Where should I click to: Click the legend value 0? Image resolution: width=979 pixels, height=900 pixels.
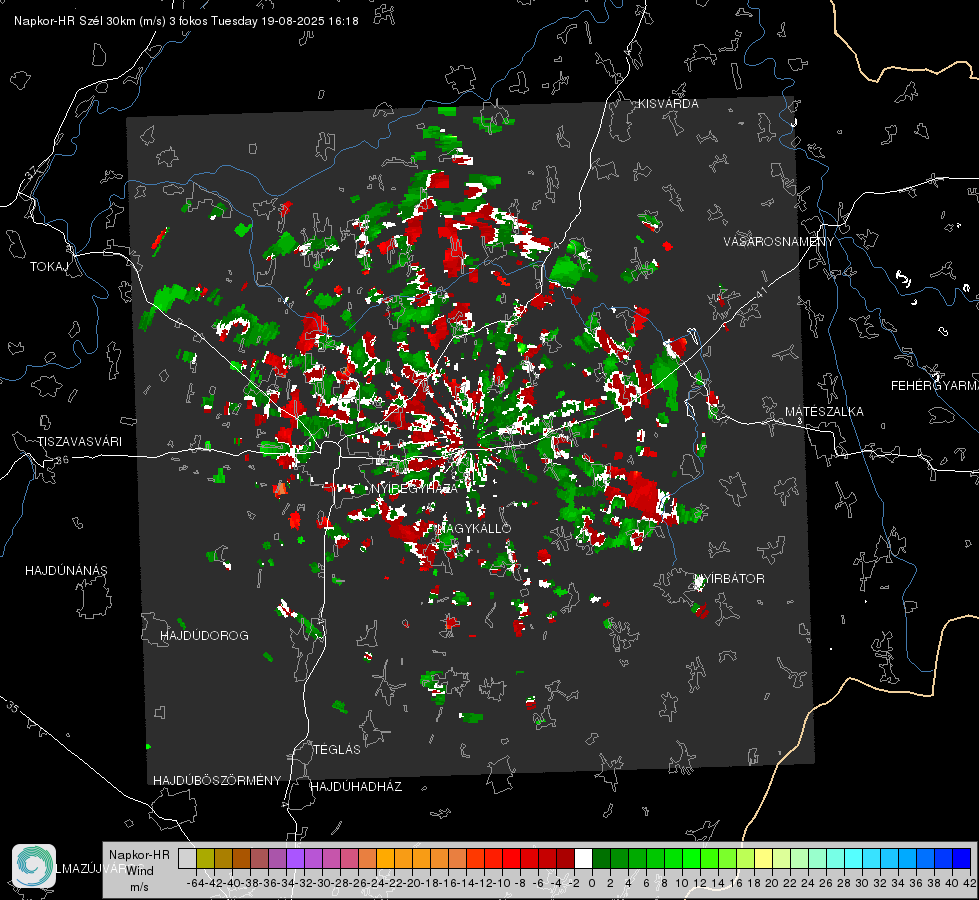click(592, 883)
